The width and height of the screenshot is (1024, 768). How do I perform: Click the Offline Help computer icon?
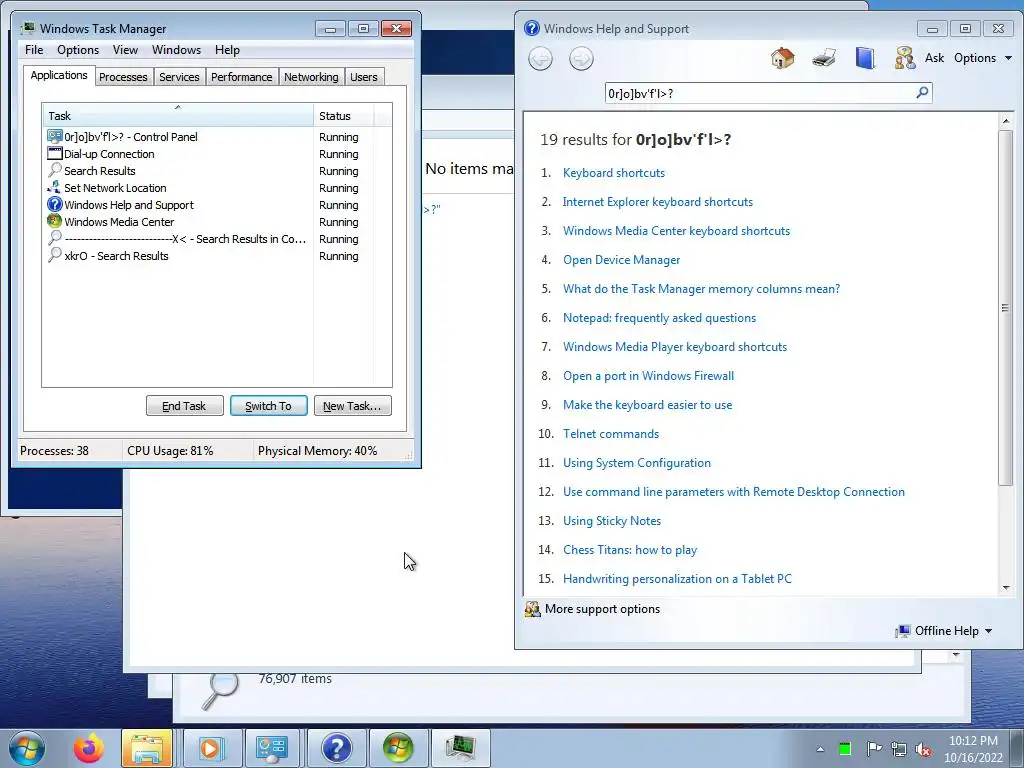coord(903,631)
